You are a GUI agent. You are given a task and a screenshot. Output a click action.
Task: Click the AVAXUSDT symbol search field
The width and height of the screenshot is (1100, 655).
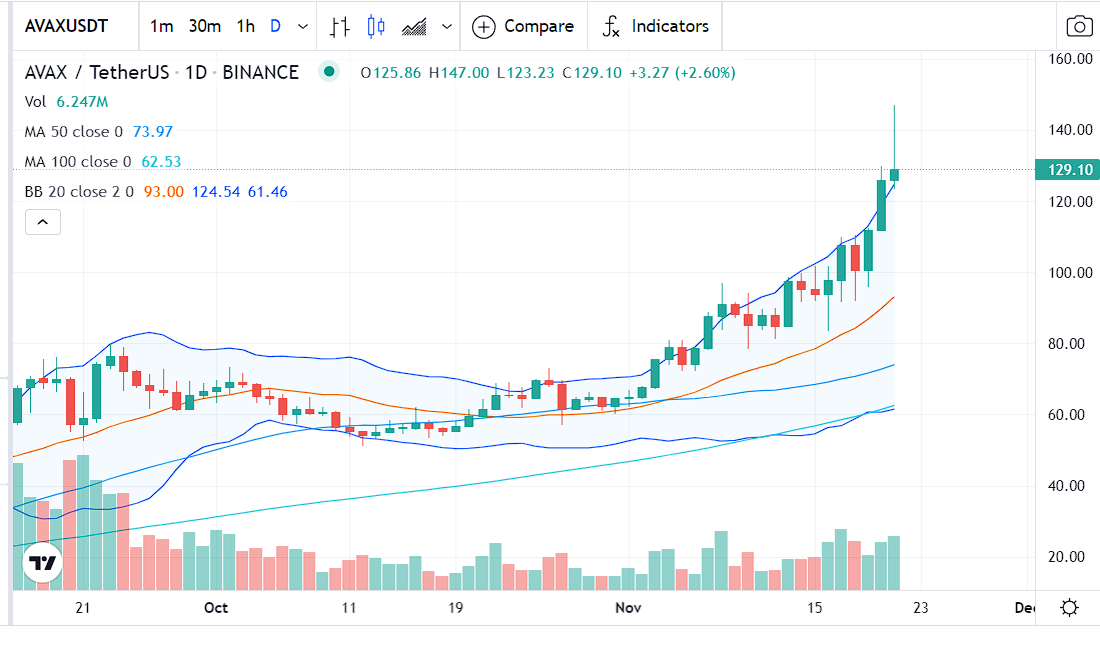tap(67, 26)
